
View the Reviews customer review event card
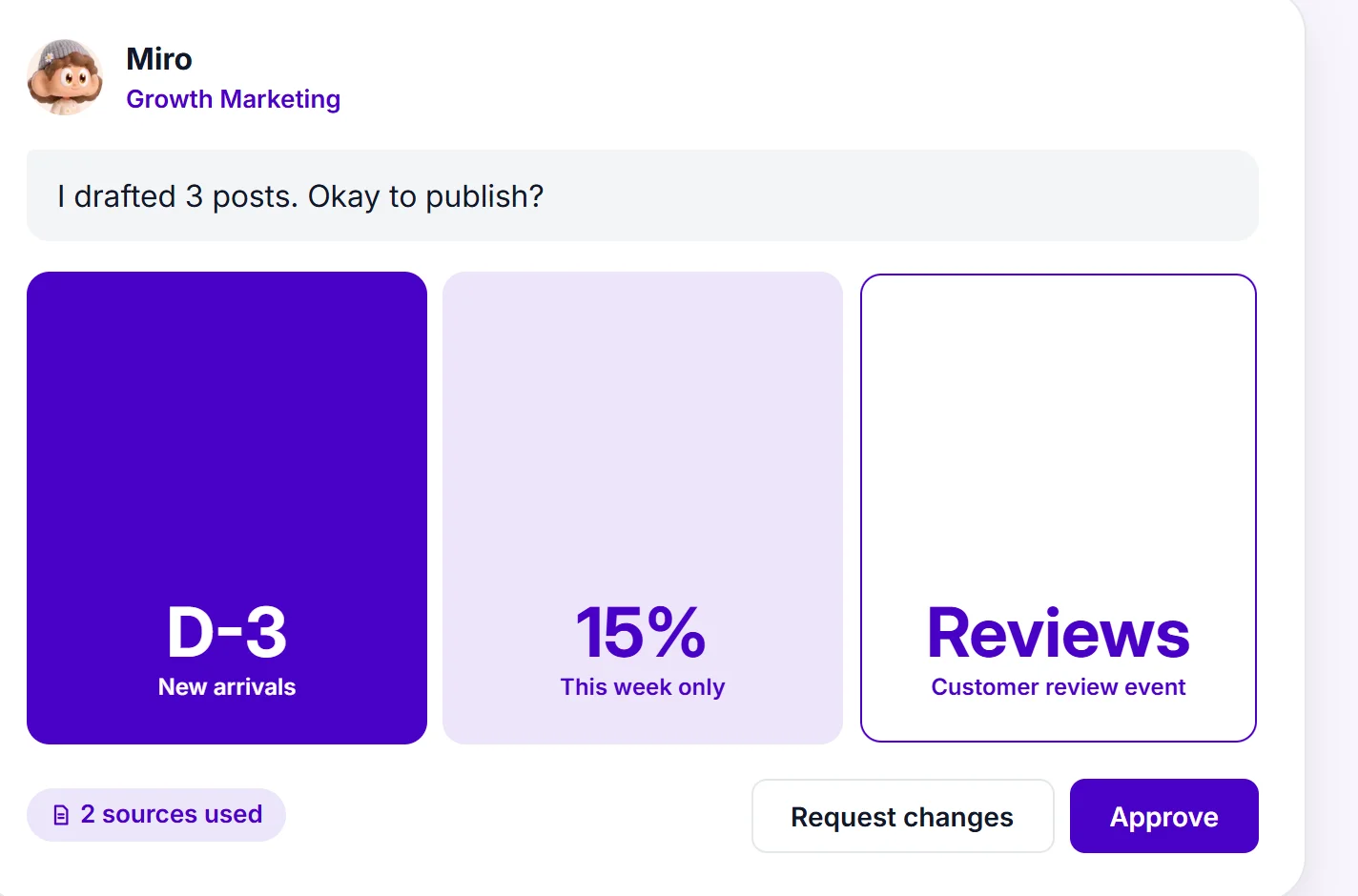(x=1059, y=508)
